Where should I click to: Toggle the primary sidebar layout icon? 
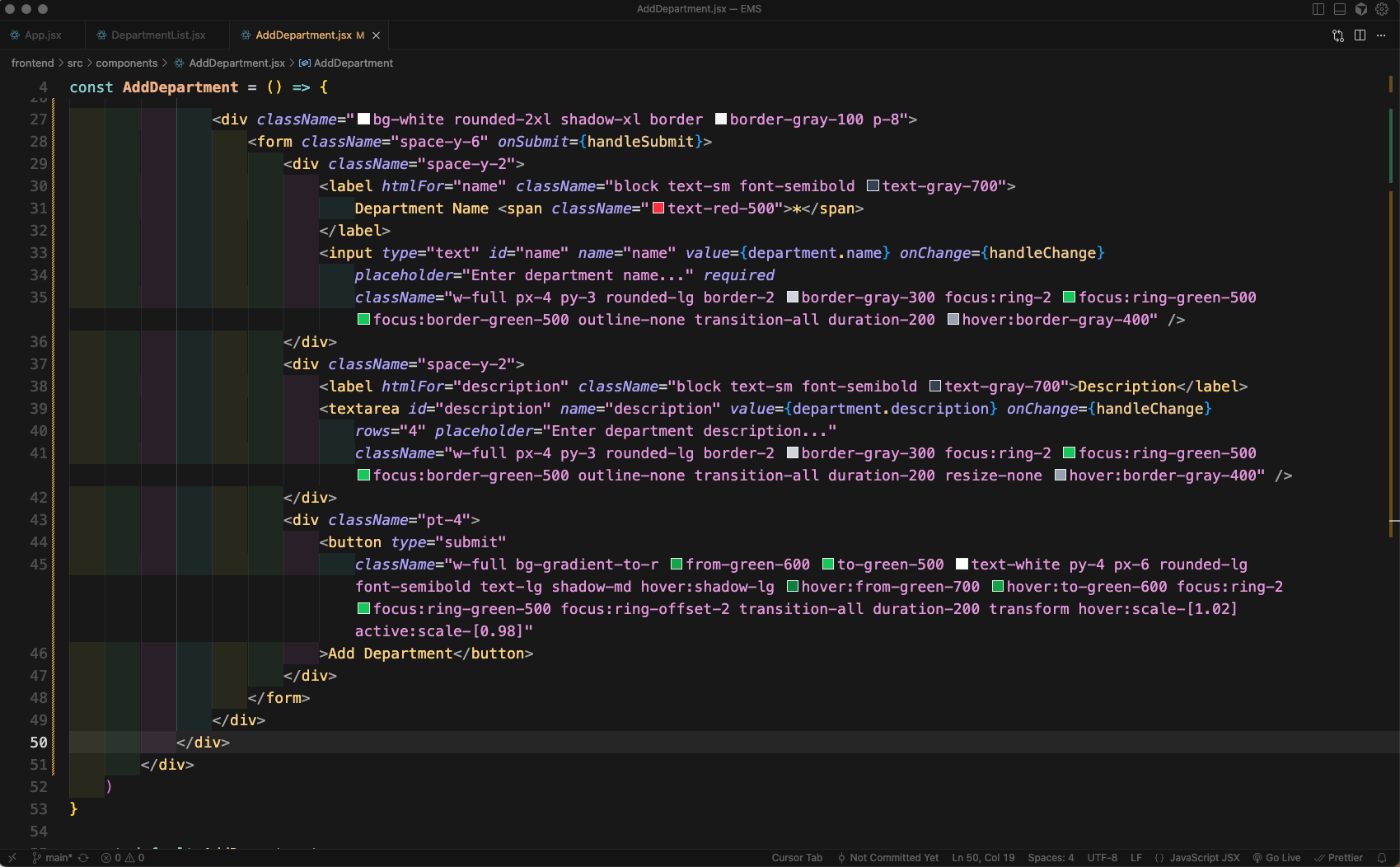[x=1318, y=9]
